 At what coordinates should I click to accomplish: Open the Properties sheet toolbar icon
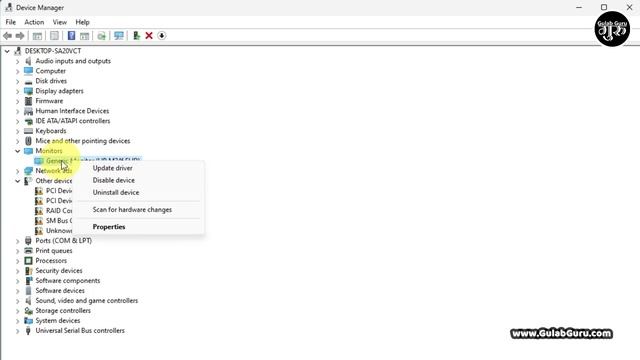point(54,36)
